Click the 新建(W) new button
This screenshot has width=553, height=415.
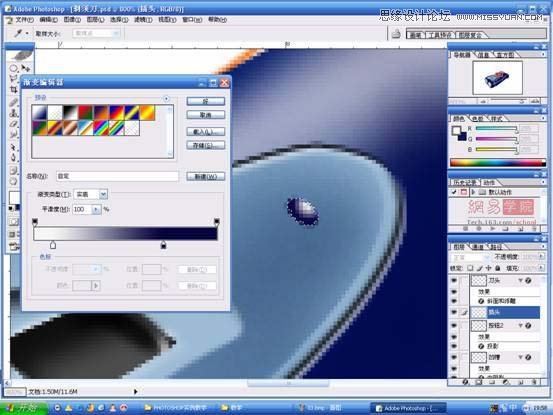coord(206,176)
